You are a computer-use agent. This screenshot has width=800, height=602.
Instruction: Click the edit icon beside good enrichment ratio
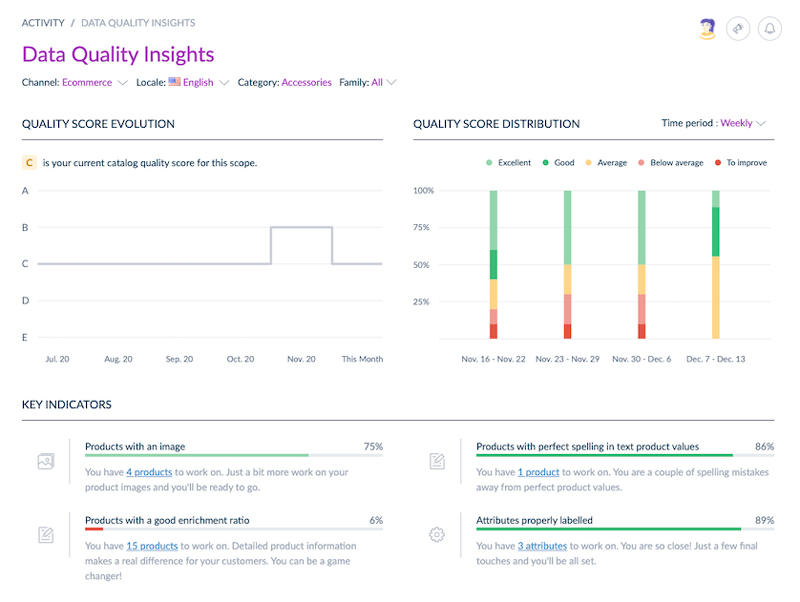point(46,535)
